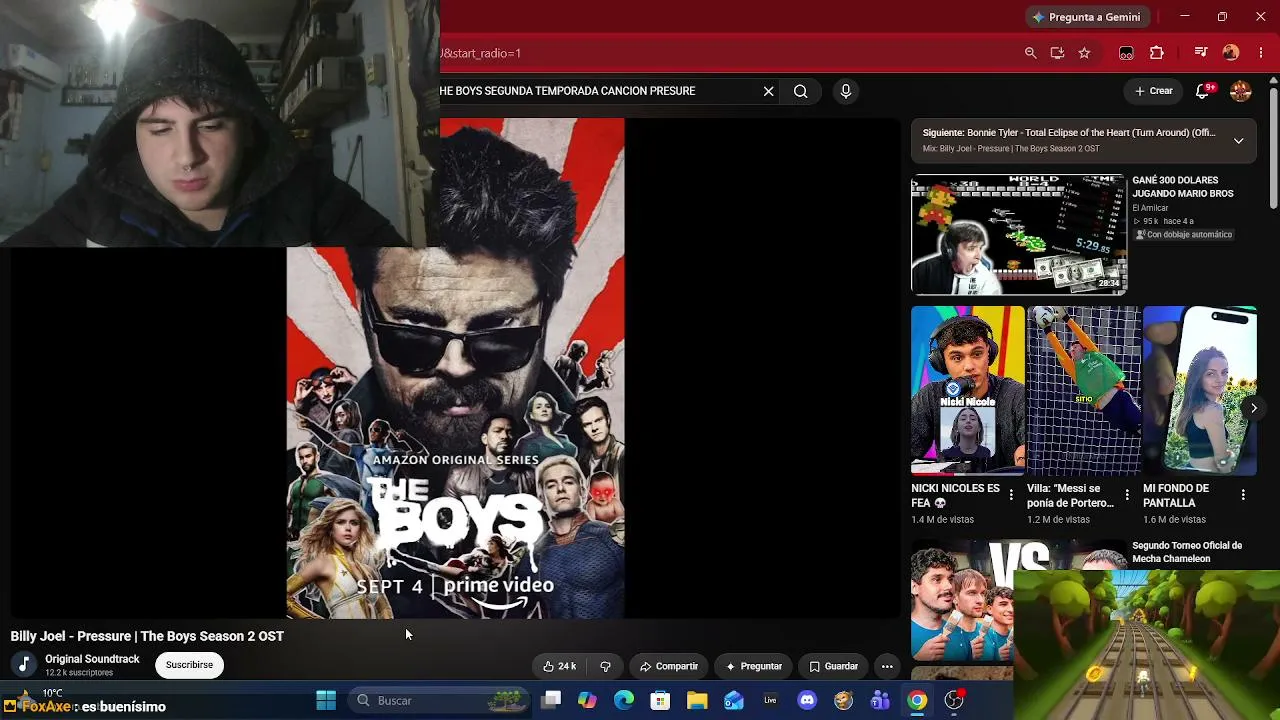This screenshot has height=720, width=1280.
Task: Run search with the magnifier button
Action: (801, 91)
